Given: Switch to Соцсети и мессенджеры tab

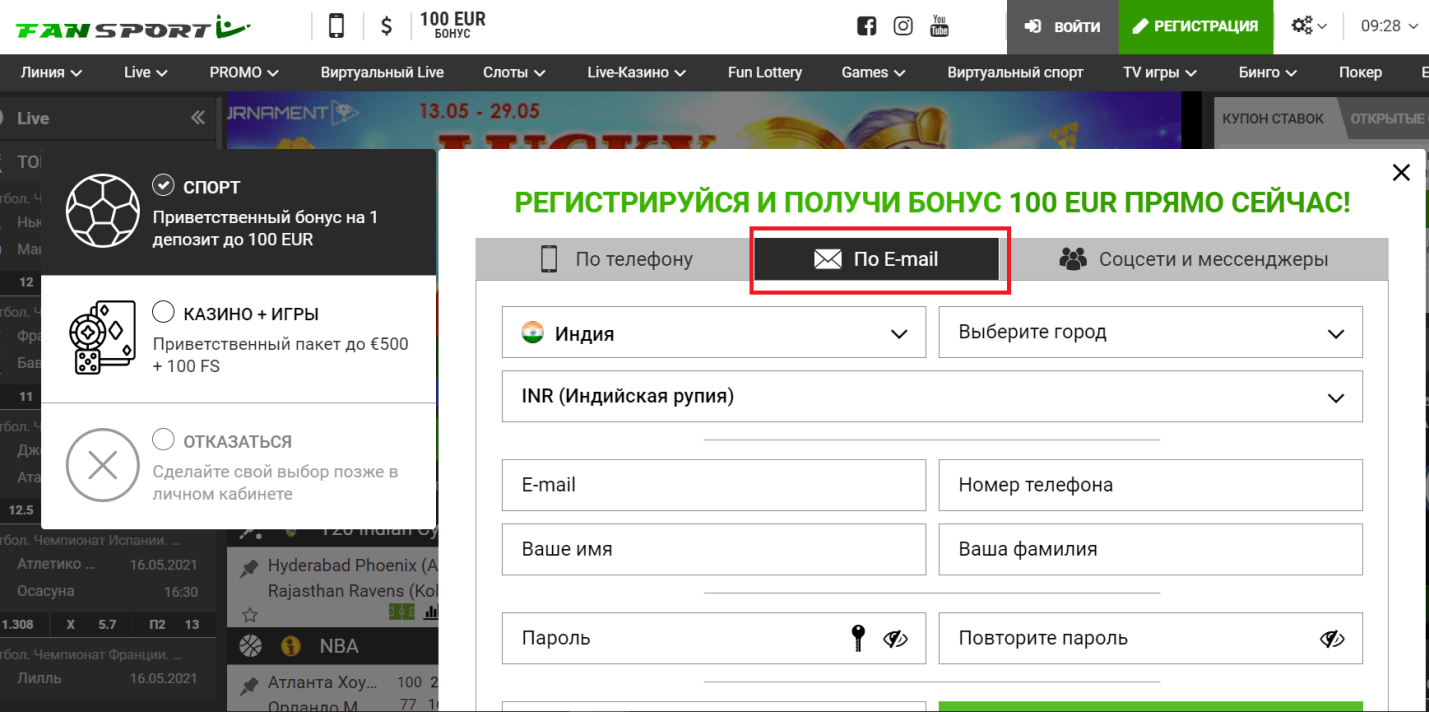Looking at the screenshot, I should (x=1193, y=260).
